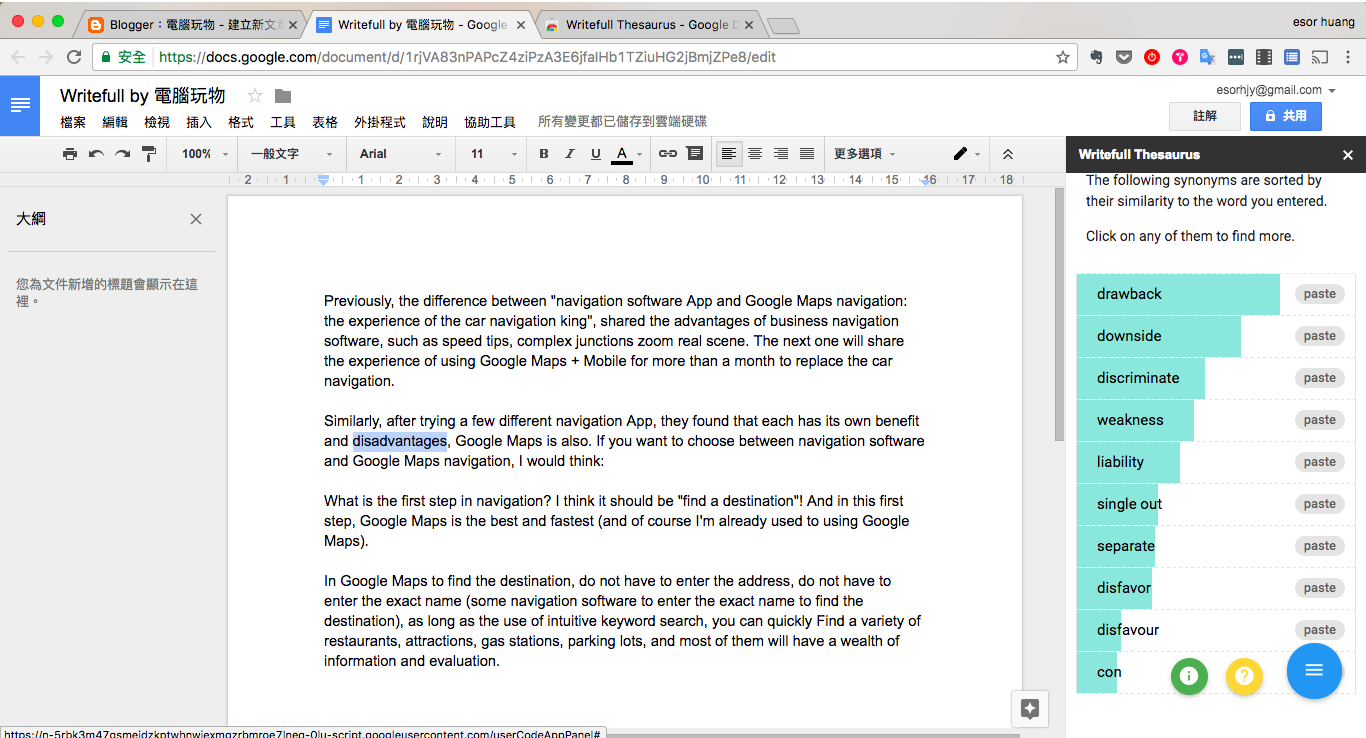Paste the synonym downside

(1320, 336)
